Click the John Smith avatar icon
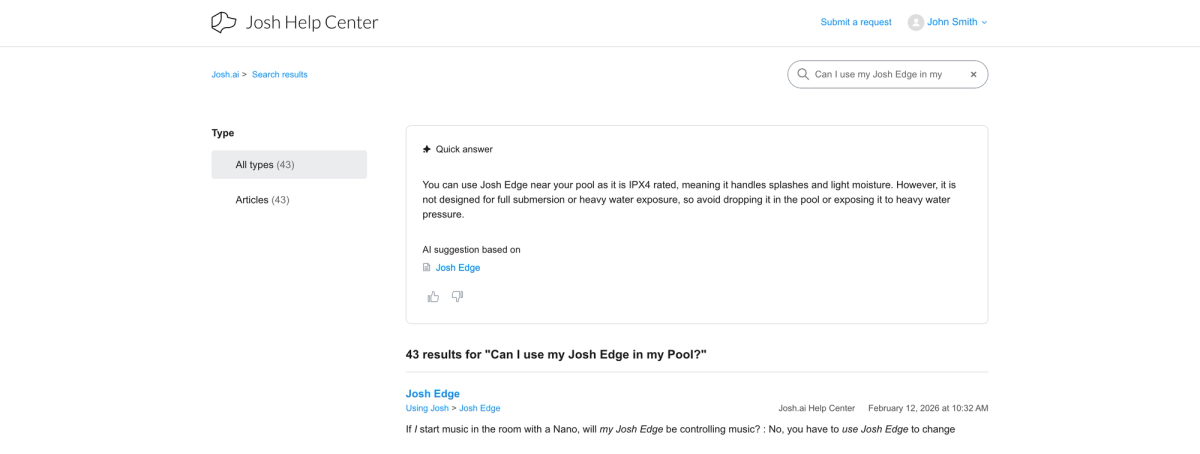The image size is (1200, 454). pos(915,22)
